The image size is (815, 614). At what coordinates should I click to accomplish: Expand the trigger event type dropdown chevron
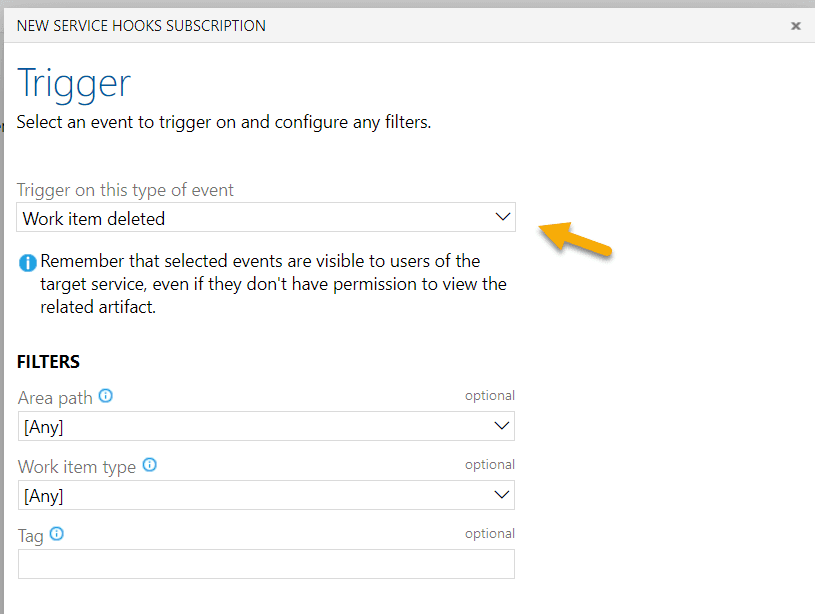[x=503, y=217]
